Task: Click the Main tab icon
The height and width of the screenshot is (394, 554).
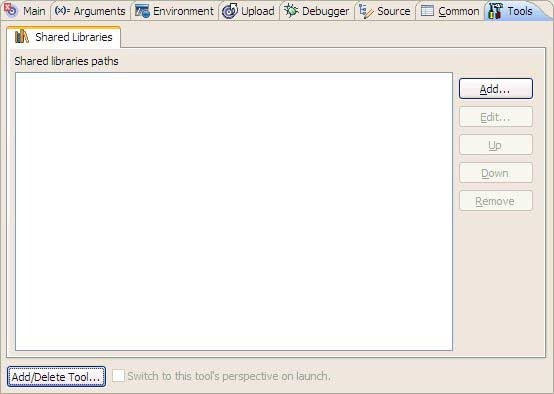Action: tap(10, 10)
